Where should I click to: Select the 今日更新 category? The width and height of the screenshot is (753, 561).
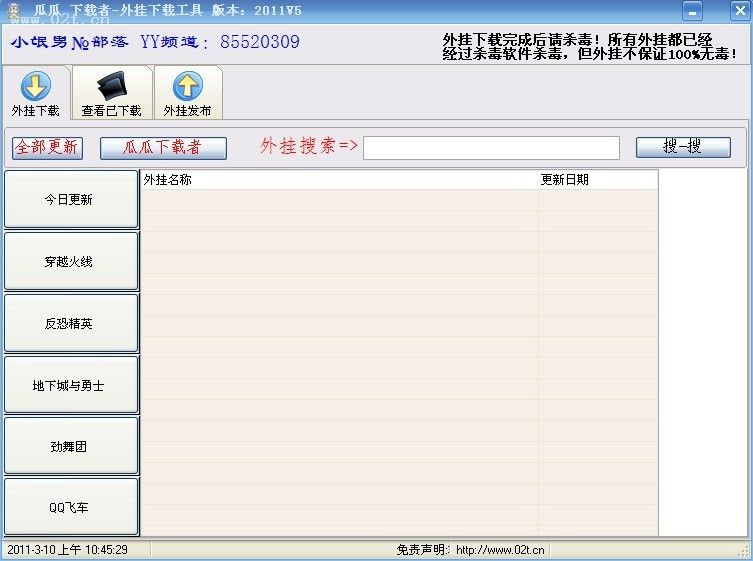click(x=71, y=200)
